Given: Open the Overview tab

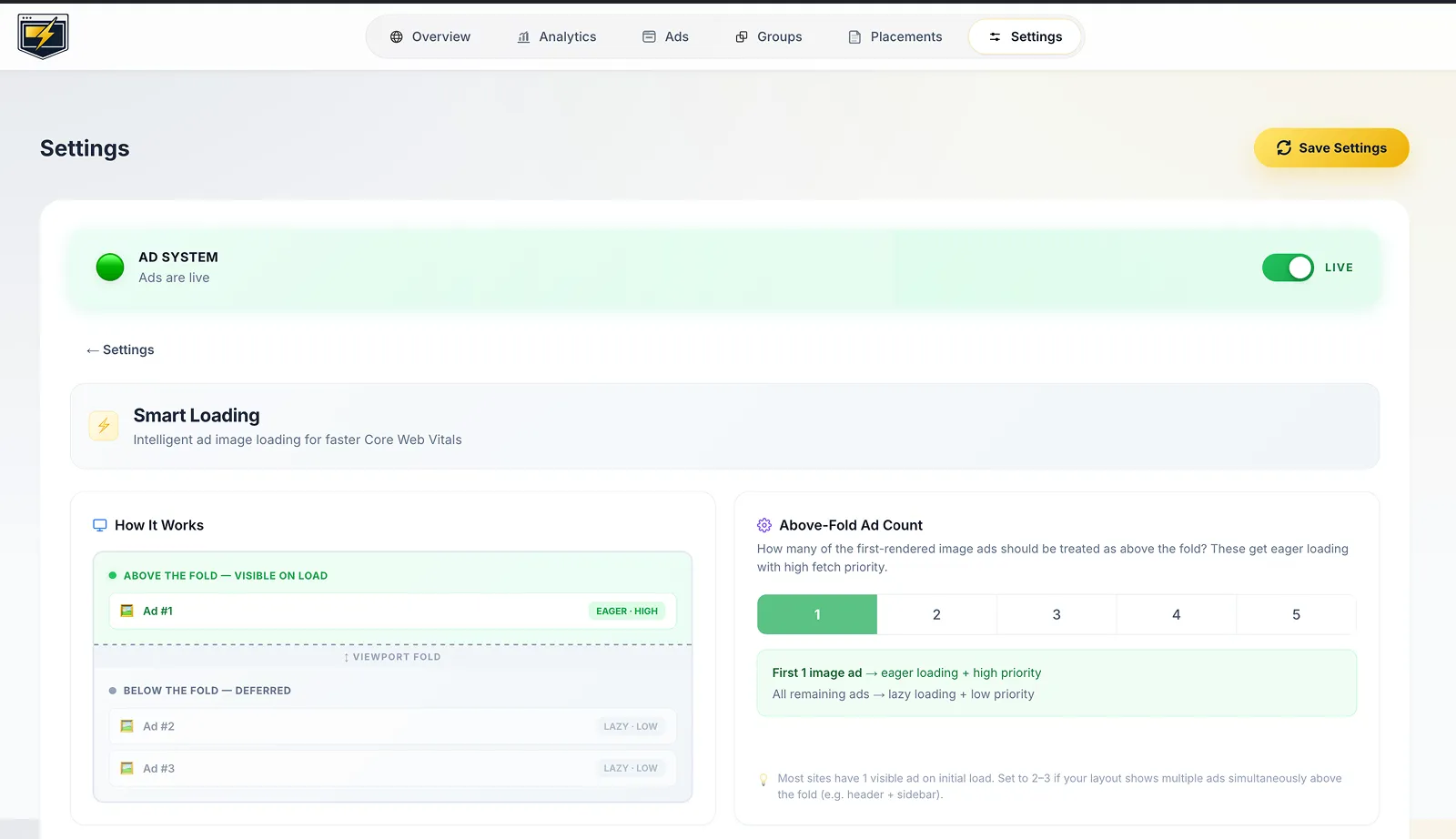Looking at the screenshot, I should point(430,37).
